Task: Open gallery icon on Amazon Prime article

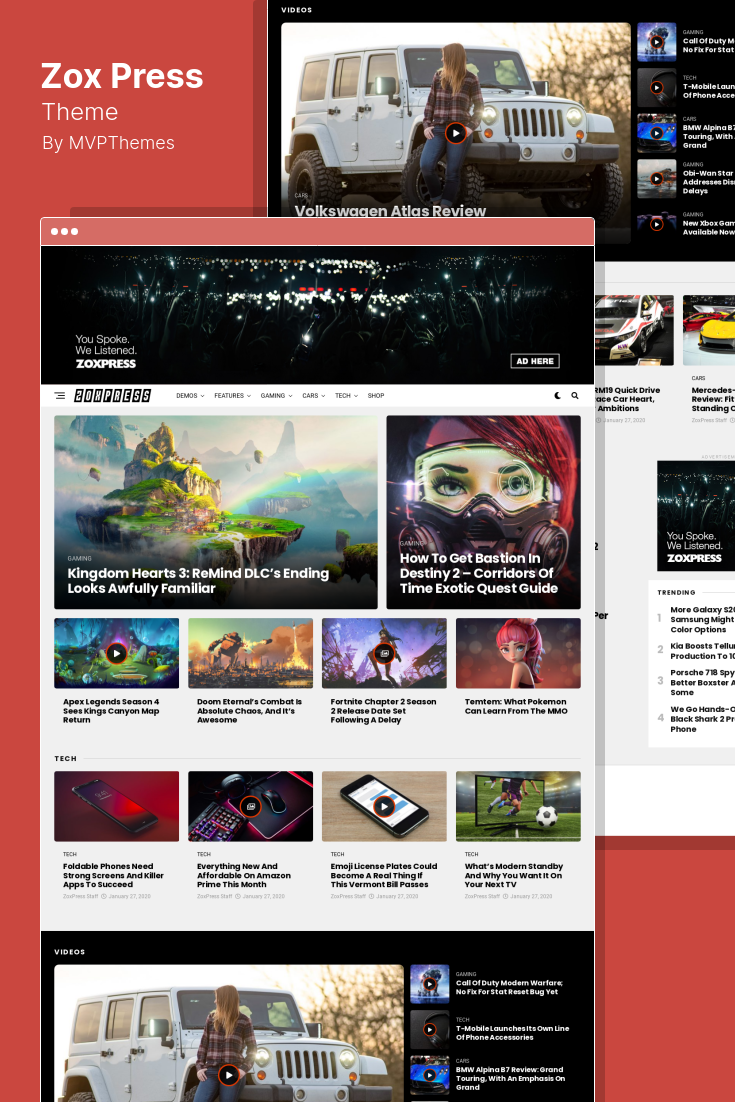Action: pyautogui.click(x=250, y=806)
